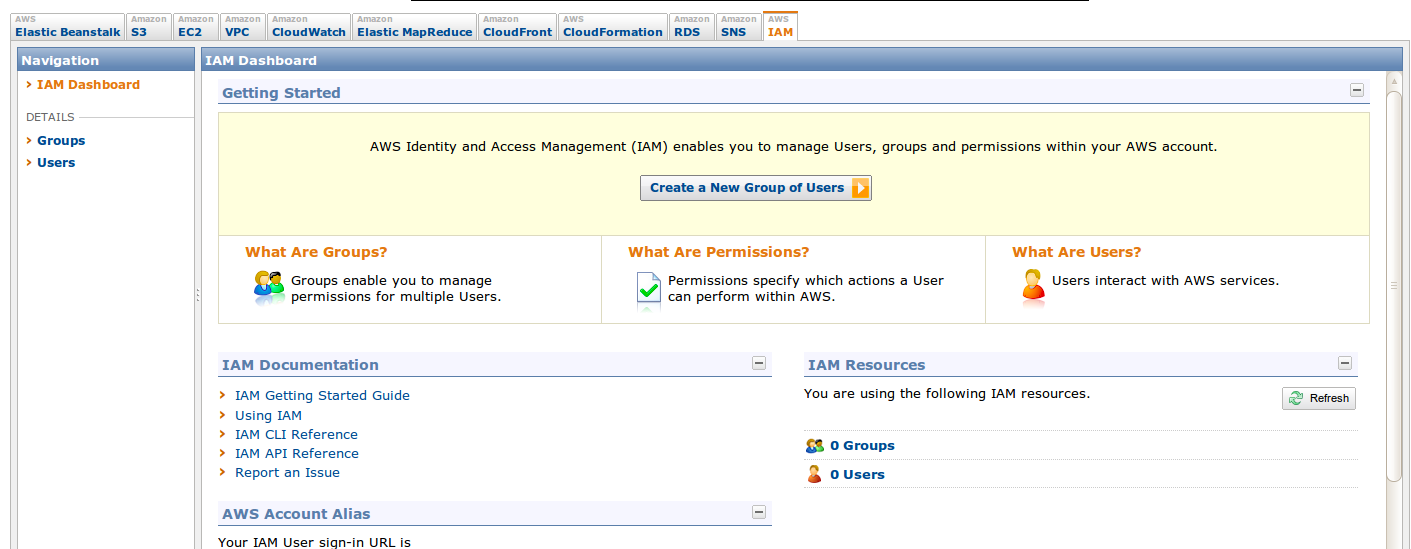Collapse the Getting Started section
The width and height of the screenshot is (1411, 549).
[x=1357, y=90]
